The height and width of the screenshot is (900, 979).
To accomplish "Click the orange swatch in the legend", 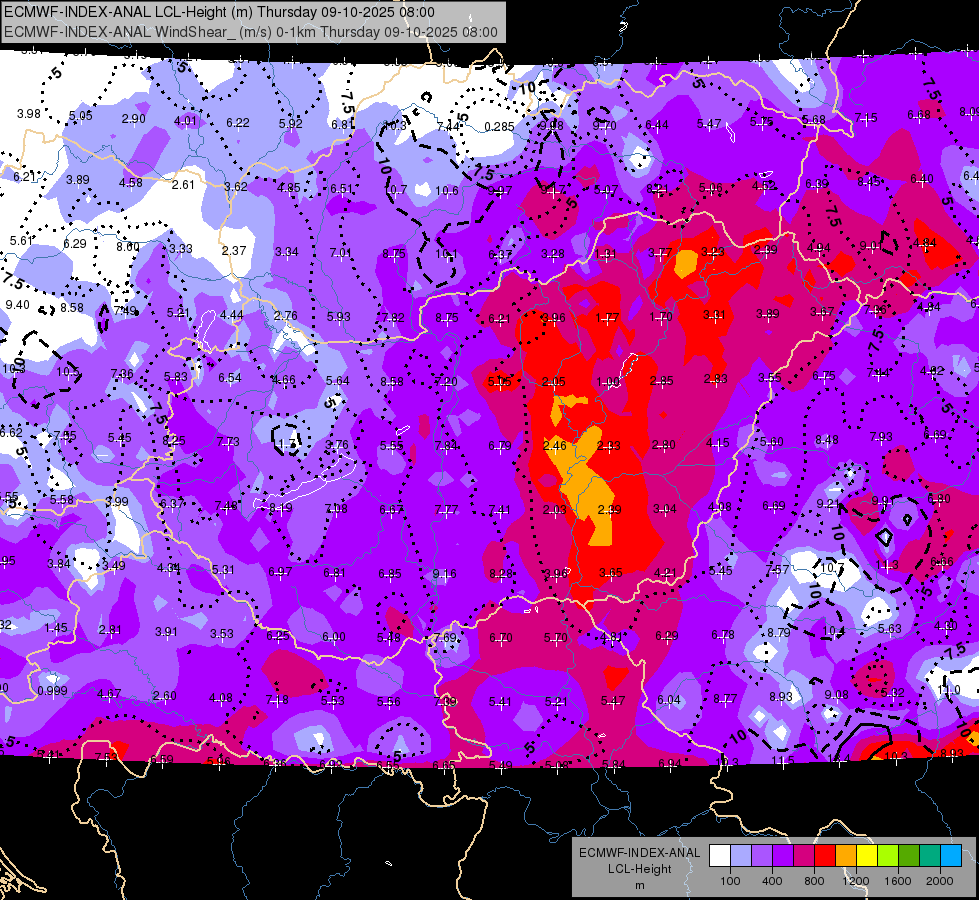I will point(846,856).
